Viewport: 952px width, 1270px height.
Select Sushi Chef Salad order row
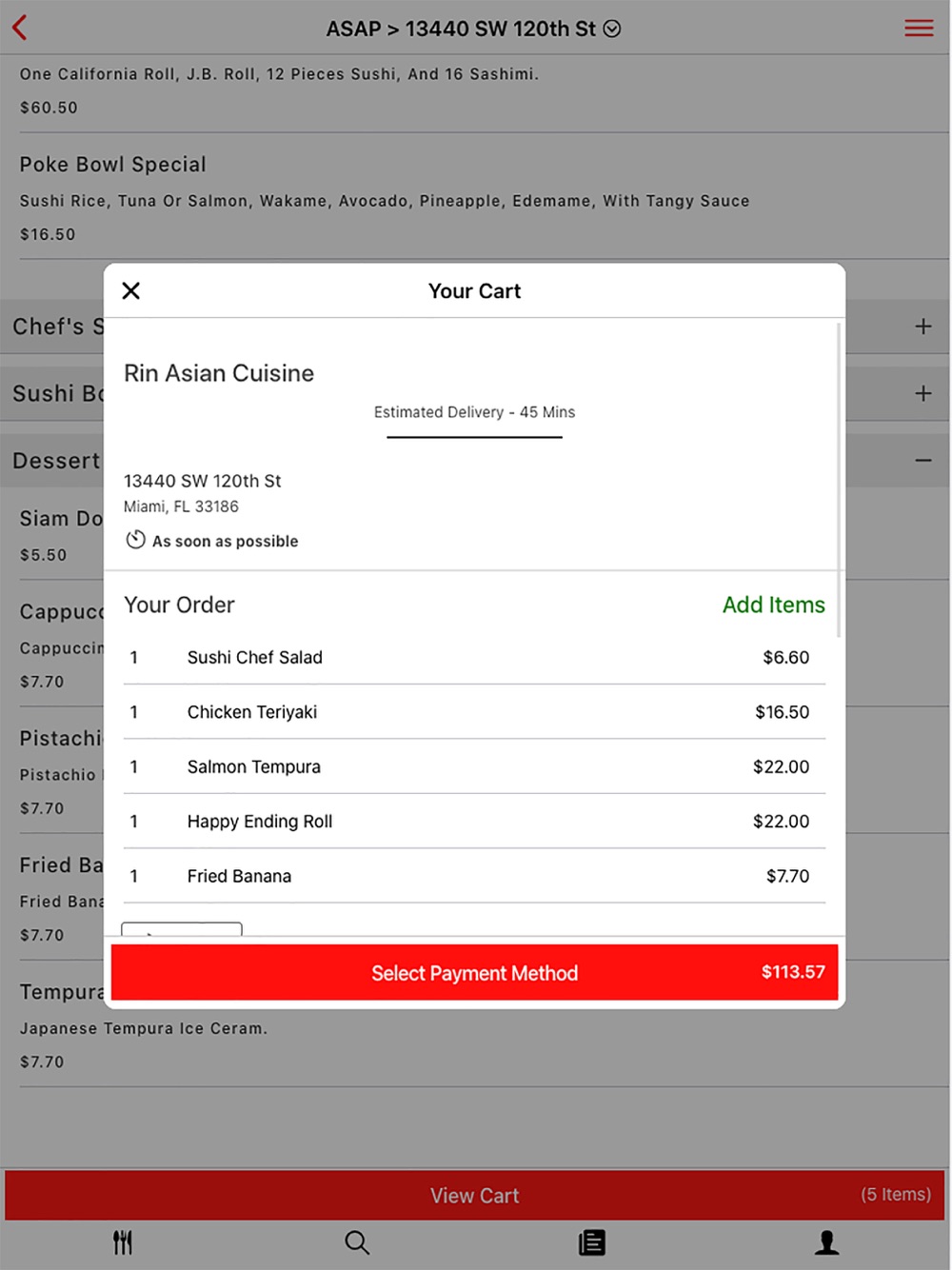tap(474, 657)
